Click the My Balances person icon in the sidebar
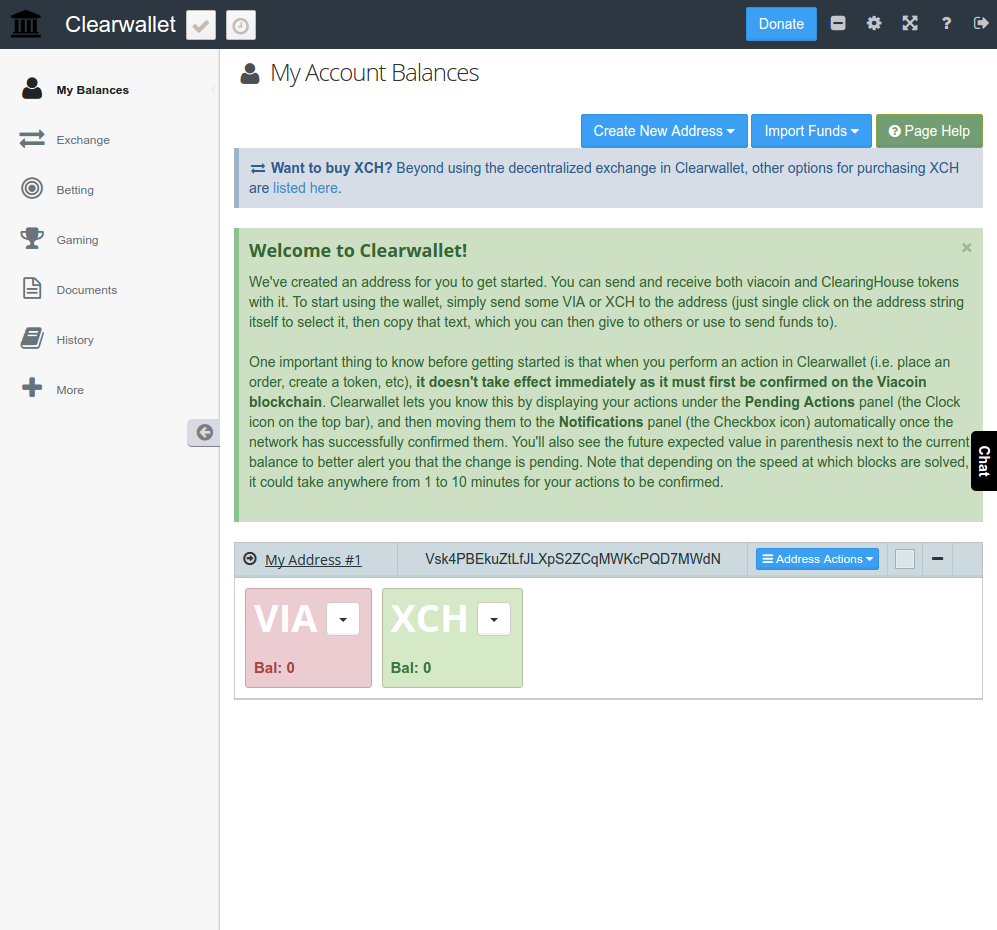Screen dimensions: 997x930 click(x=32, y=89)
